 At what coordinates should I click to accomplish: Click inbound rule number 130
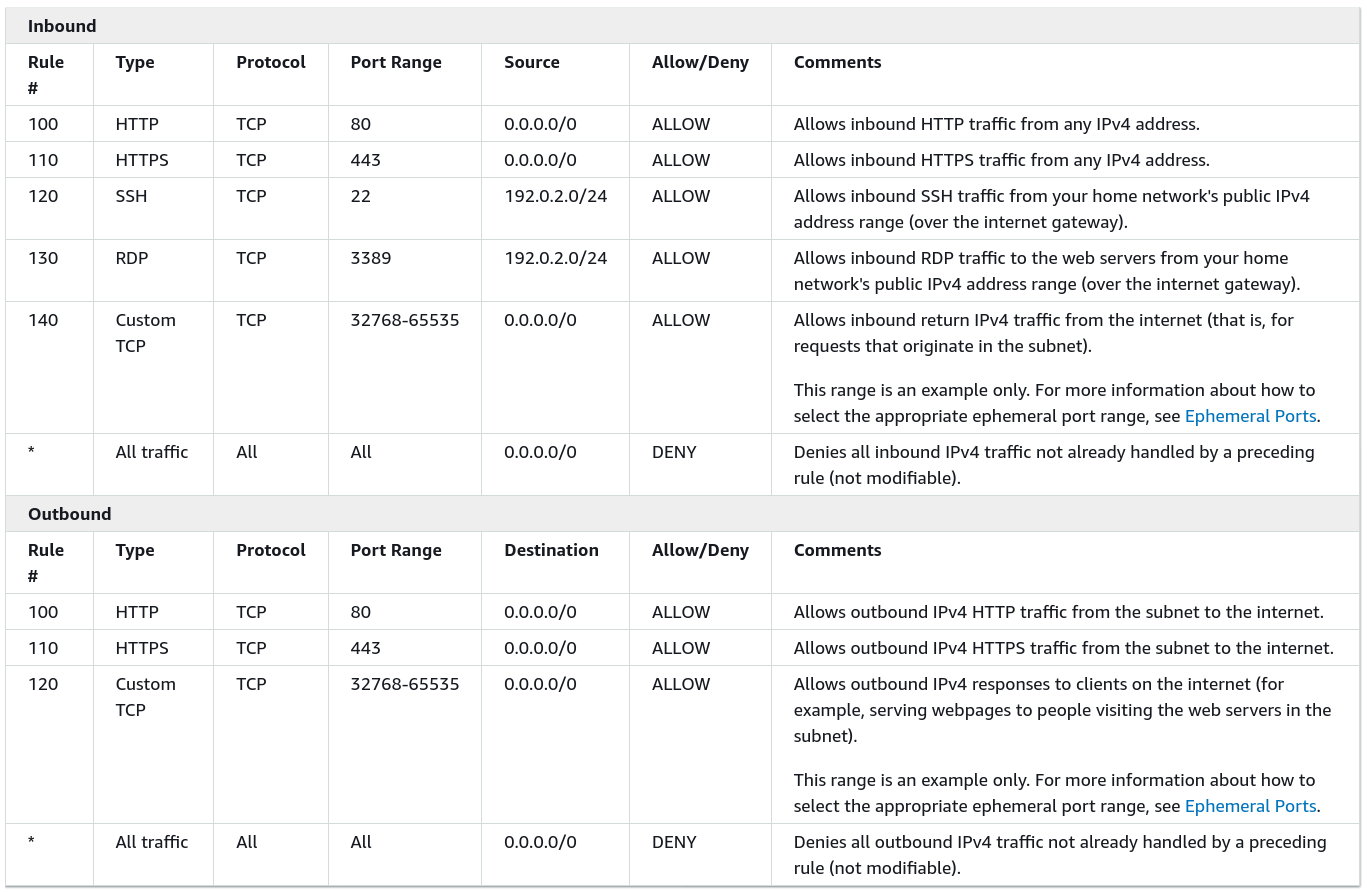[x=43, y=258]
